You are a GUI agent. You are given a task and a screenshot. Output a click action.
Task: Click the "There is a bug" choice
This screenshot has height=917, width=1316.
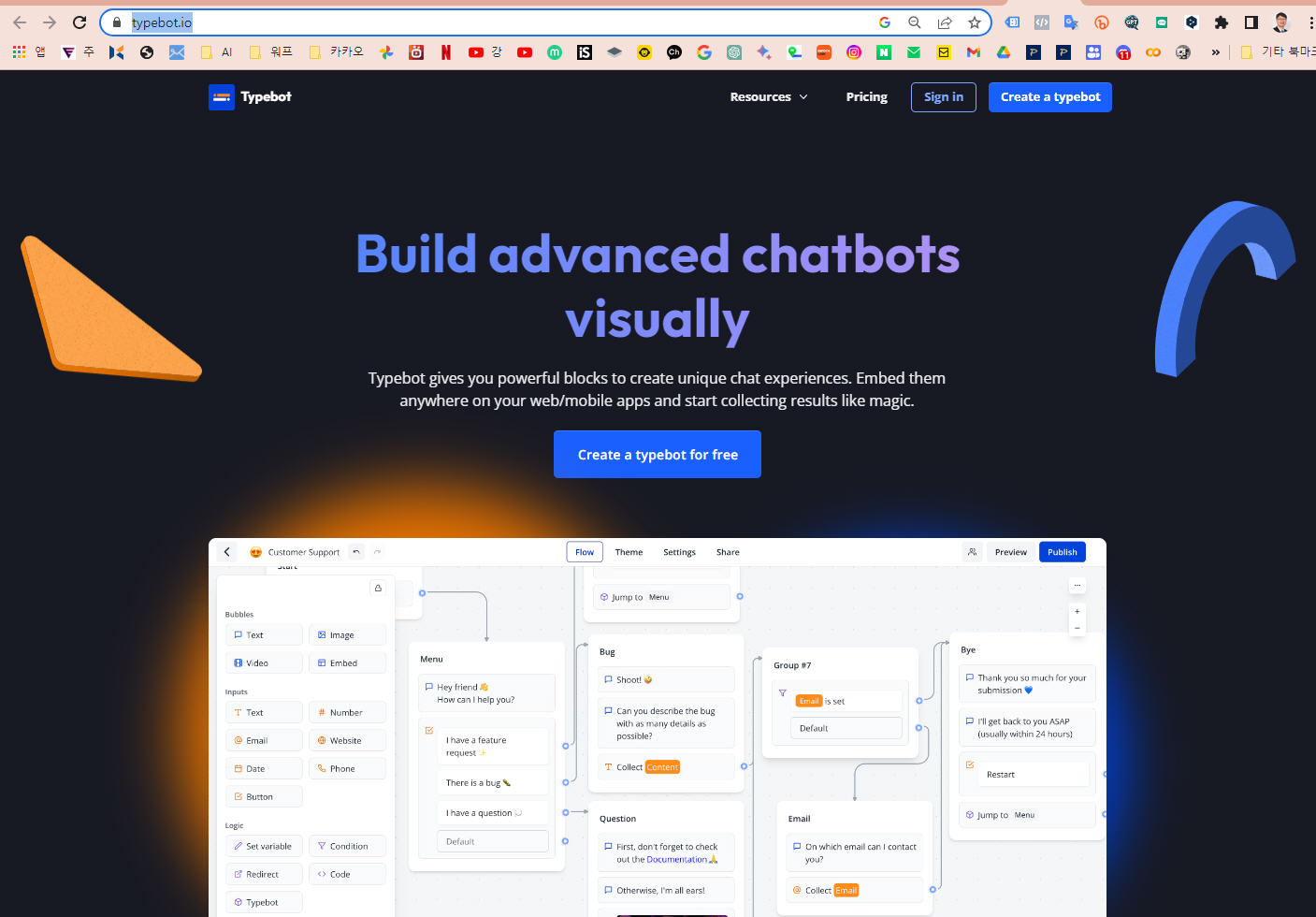tap(493, 782)
